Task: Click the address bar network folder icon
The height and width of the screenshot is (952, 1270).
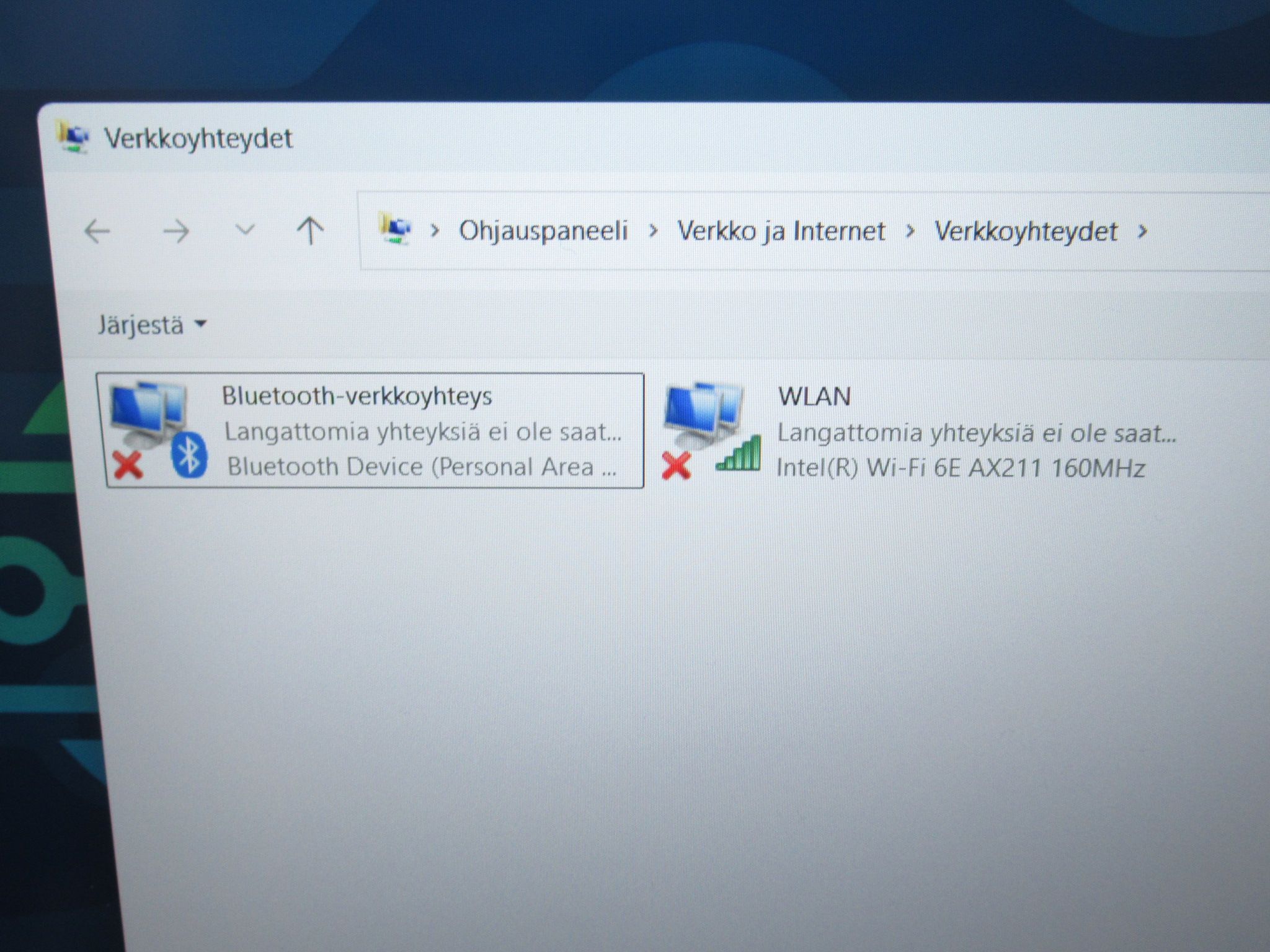Action: [x=395, y=229]
